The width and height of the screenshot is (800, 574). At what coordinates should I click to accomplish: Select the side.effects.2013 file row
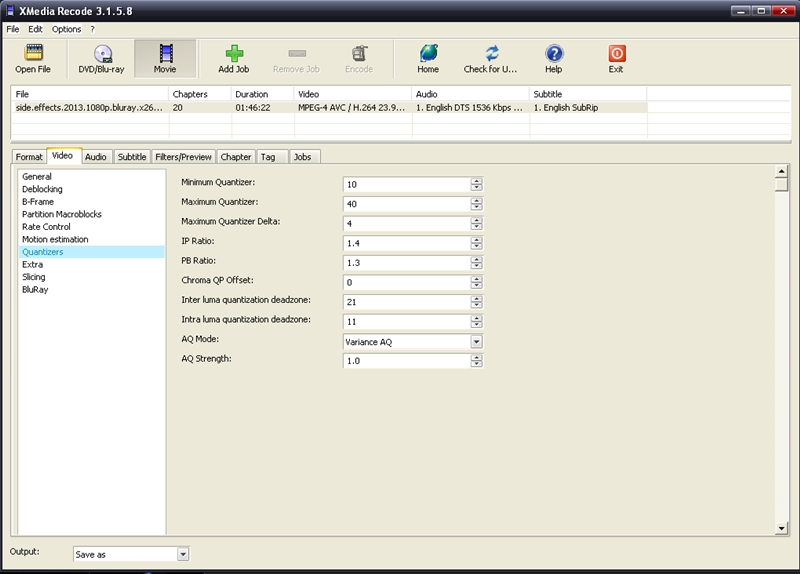tap(329, 108)
